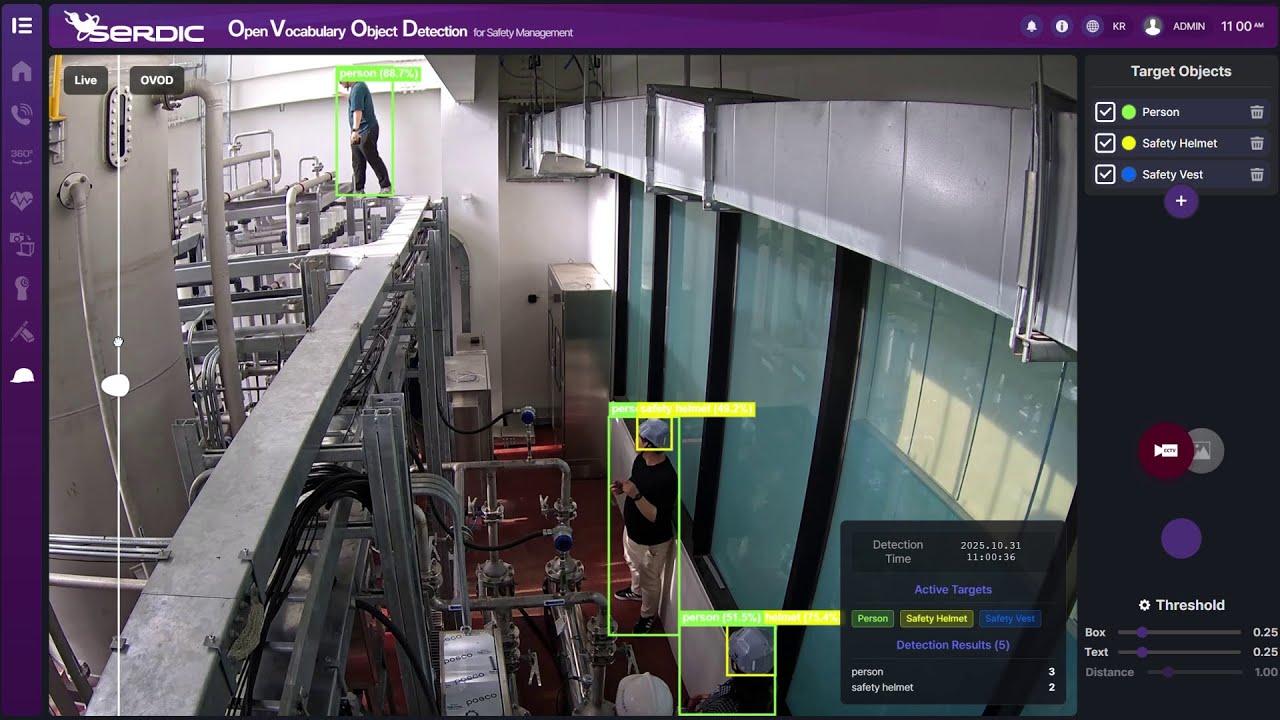Viewport: 1280px width, 720px height.
Task: Switch to the OVOD view tab
Action: (156, 80)
